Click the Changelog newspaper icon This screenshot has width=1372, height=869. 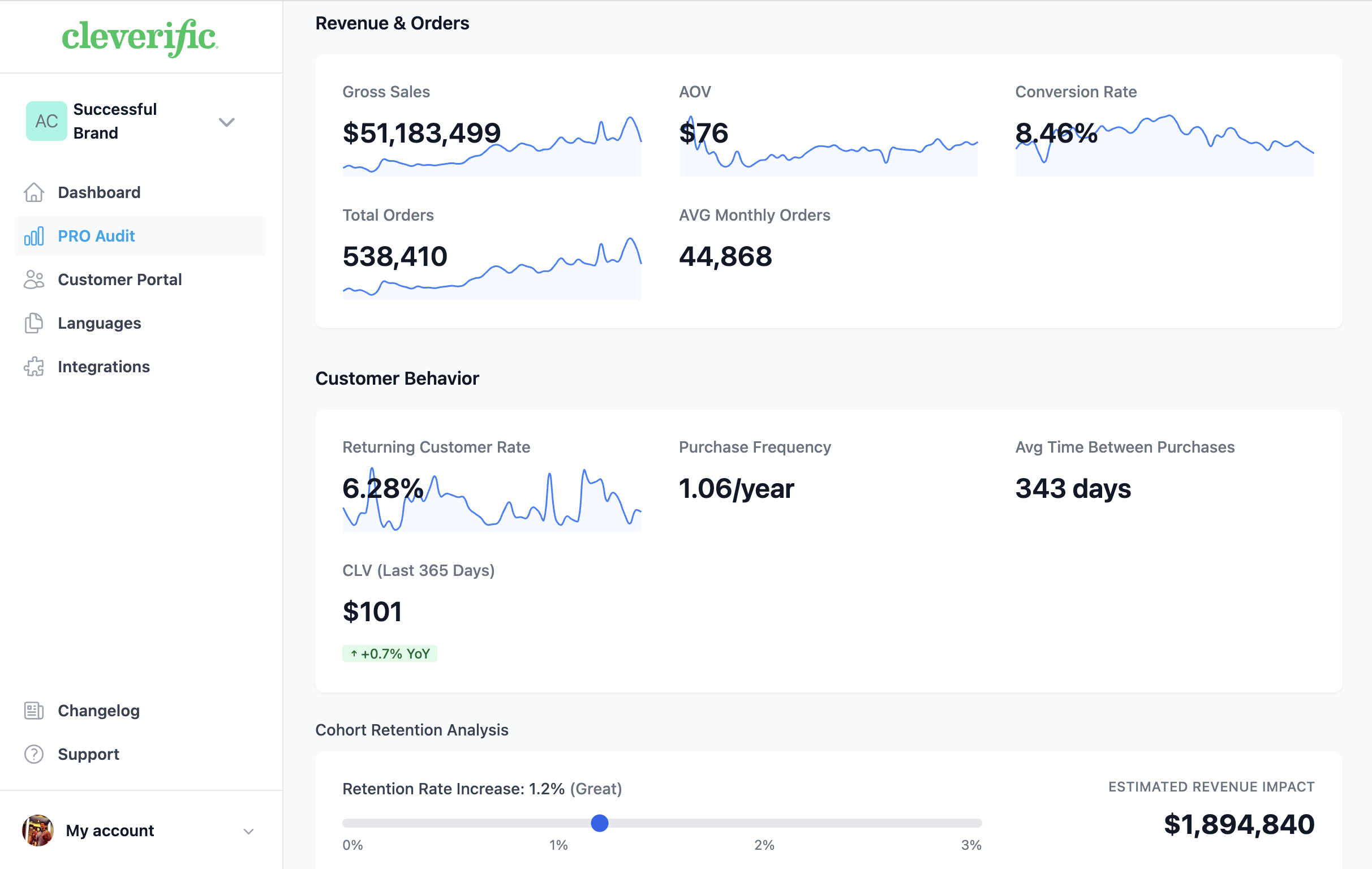[x=33, y=711]
